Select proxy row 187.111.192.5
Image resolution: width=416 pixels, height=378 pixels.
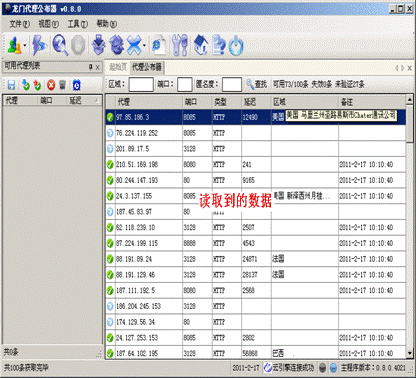click(x=256, y=290)
